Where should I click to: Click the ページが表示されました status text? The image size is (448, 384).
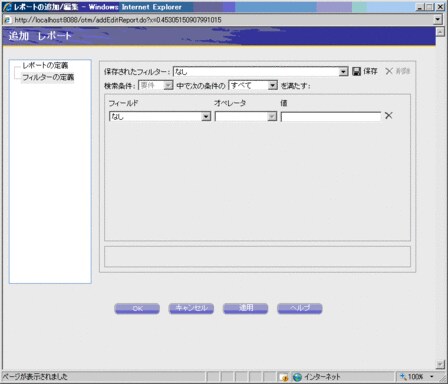(35, 377)
